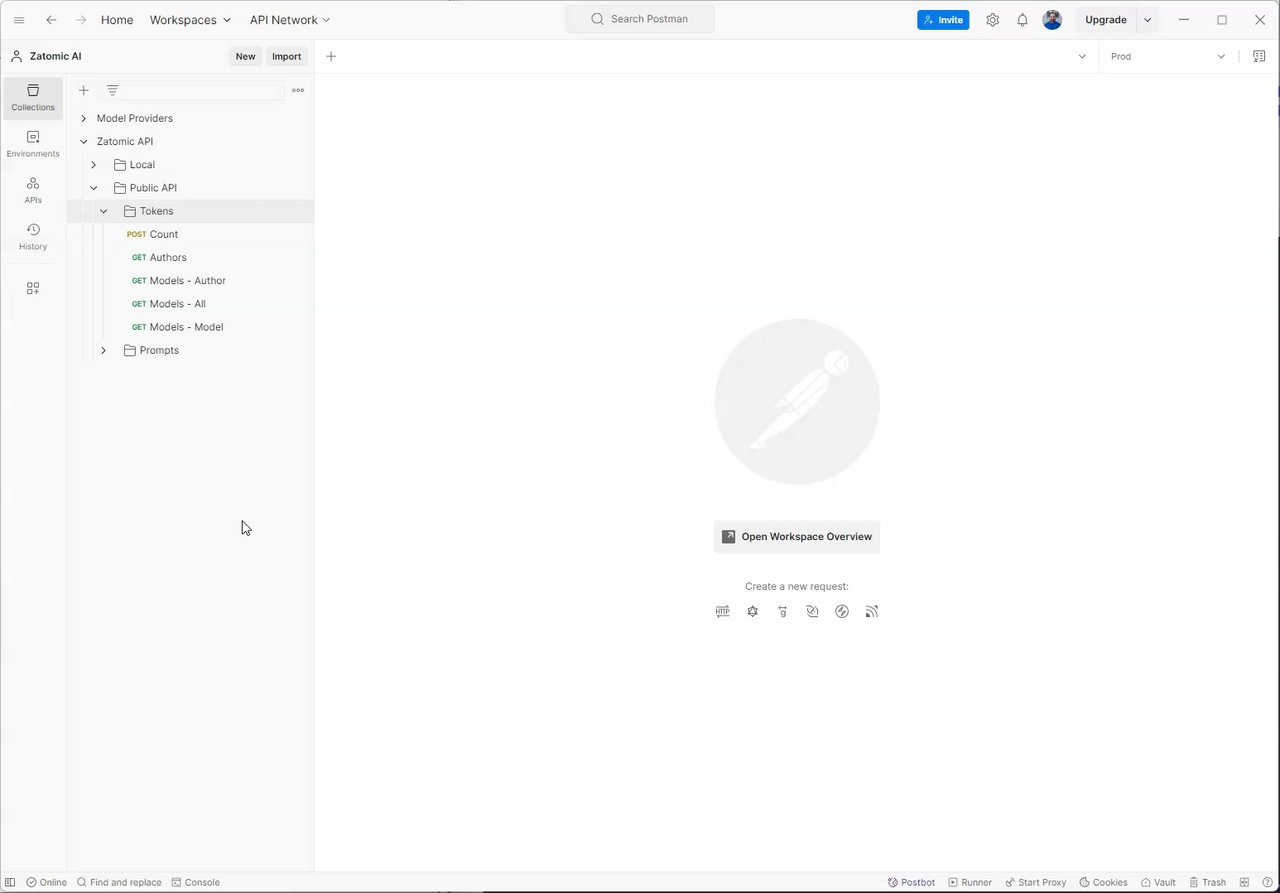The image size is (1280, 893).
Task: Click the Online status indicator
Action: pos(46,882)
